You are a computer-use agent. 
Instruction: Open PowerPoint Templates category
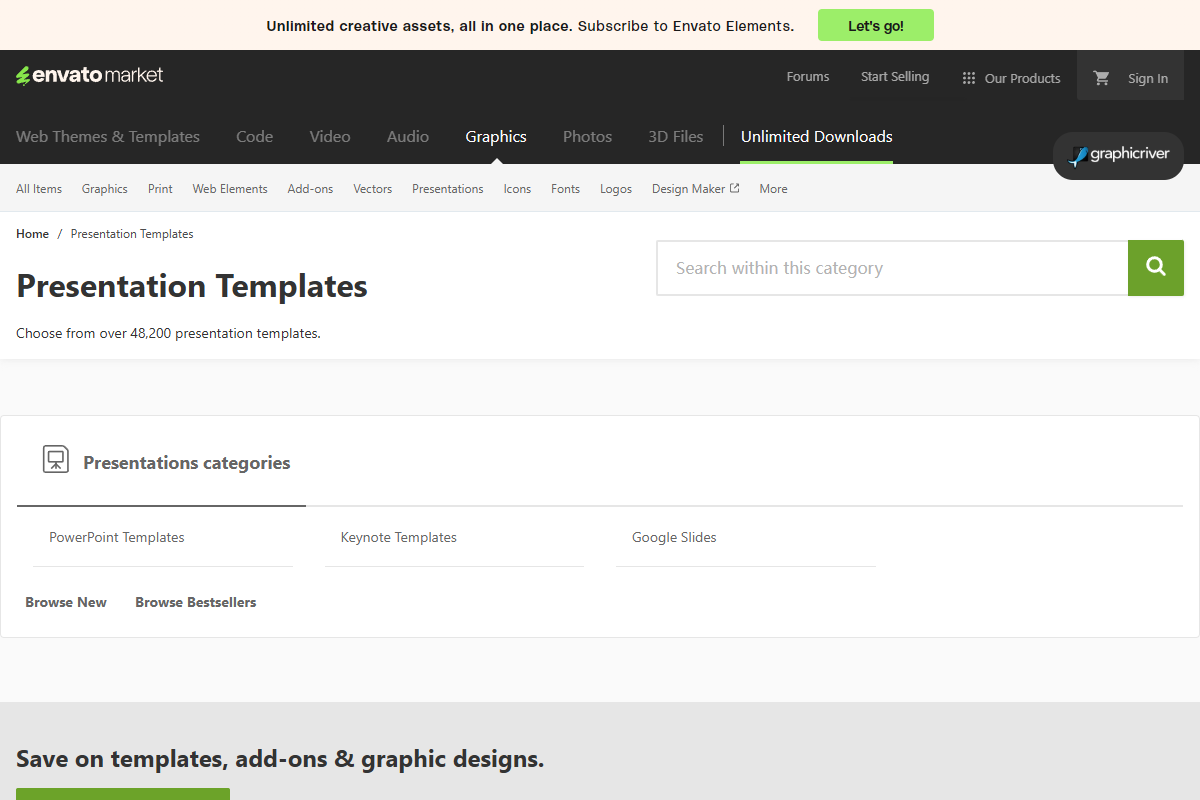click(x=116, y=537)
